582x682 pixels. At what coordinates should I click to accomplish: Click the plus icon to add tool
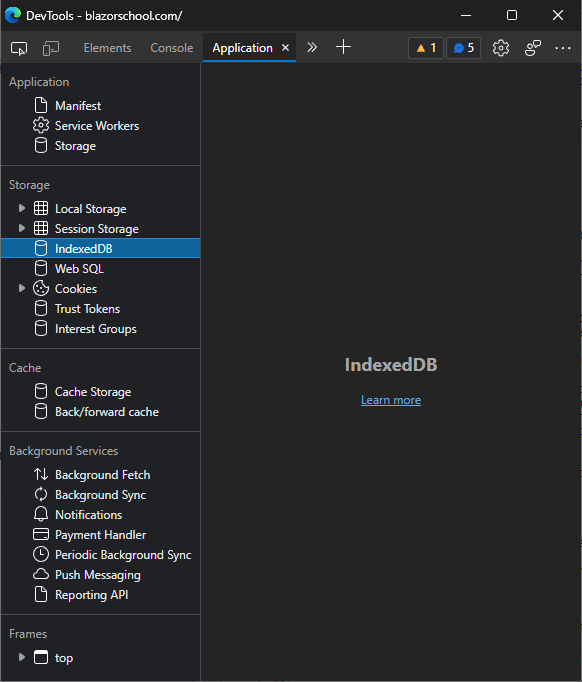[343, 47]
